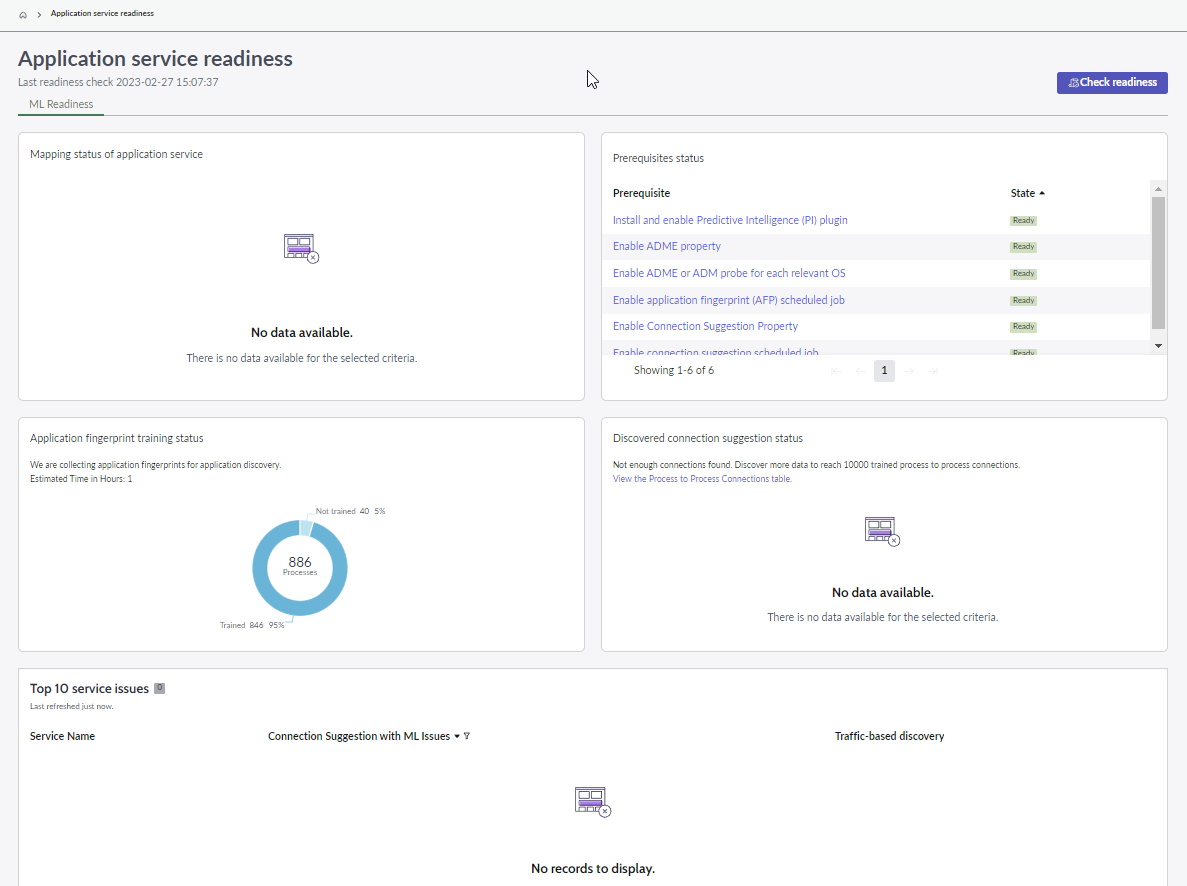Click the Check readiness button

click(x=1112, y=83)
